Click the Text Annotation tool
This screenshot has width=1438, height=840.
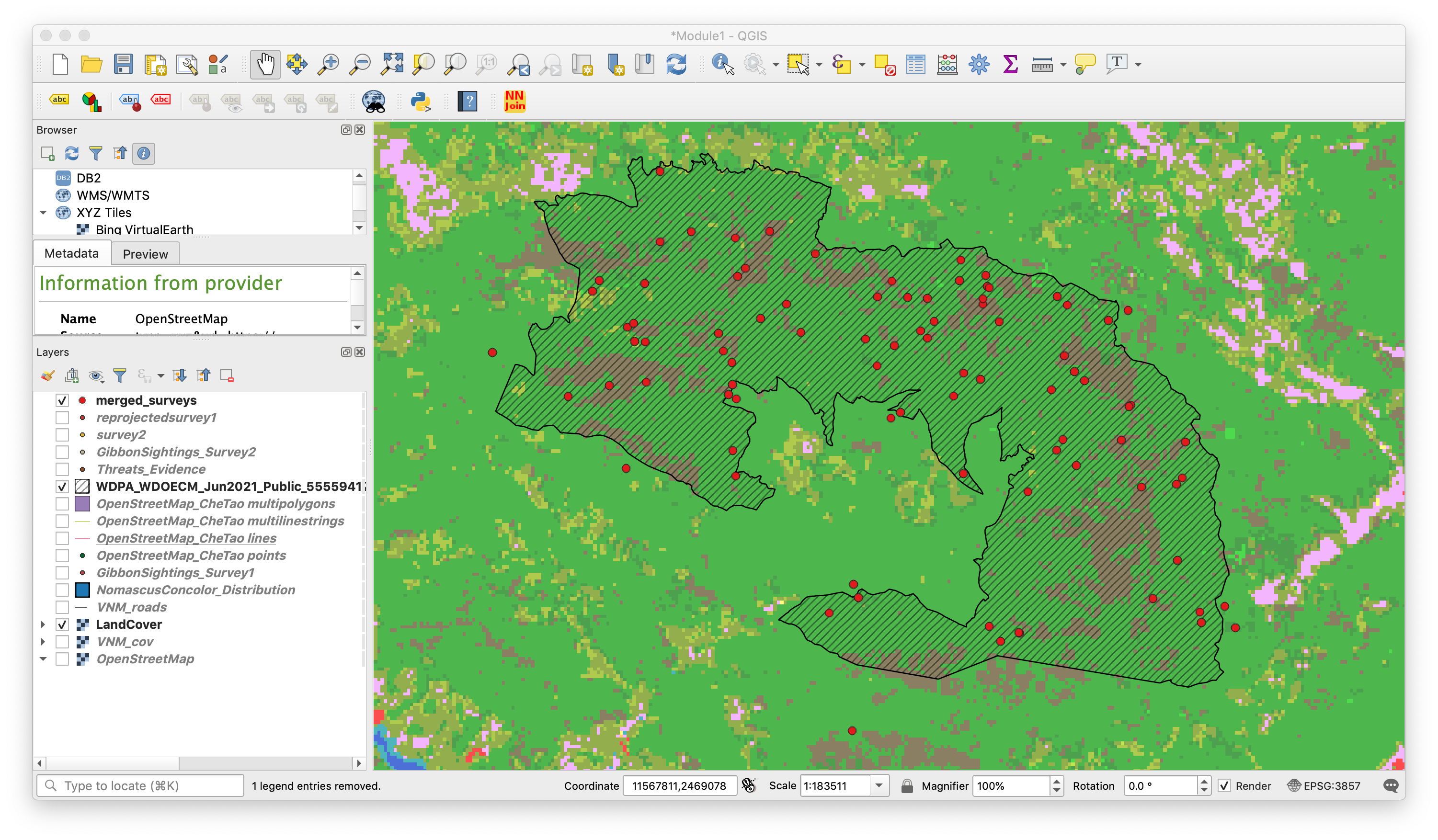point(1117,64)
